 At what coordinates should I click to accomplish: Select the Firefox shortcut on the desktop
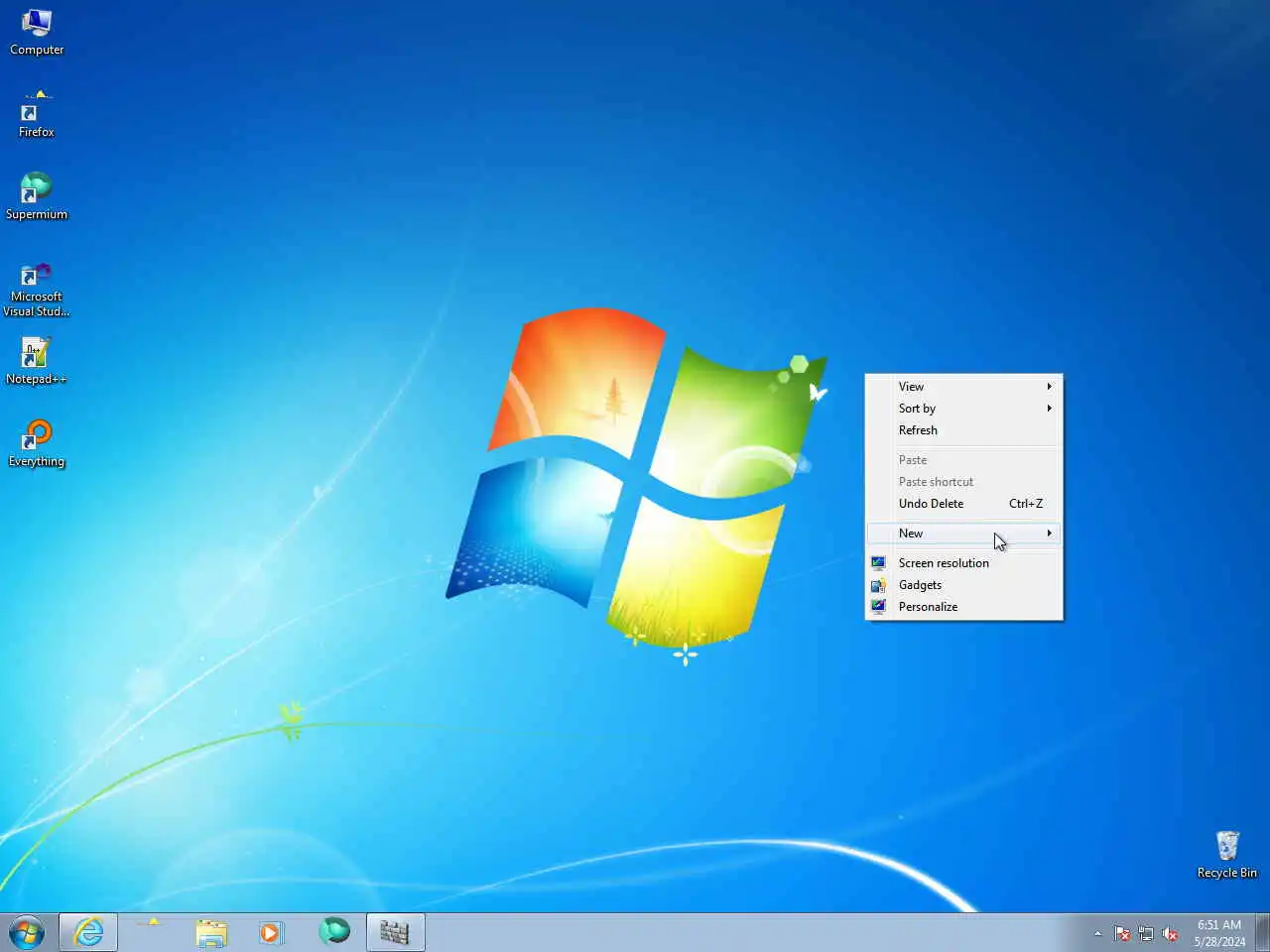click(37, 114)
